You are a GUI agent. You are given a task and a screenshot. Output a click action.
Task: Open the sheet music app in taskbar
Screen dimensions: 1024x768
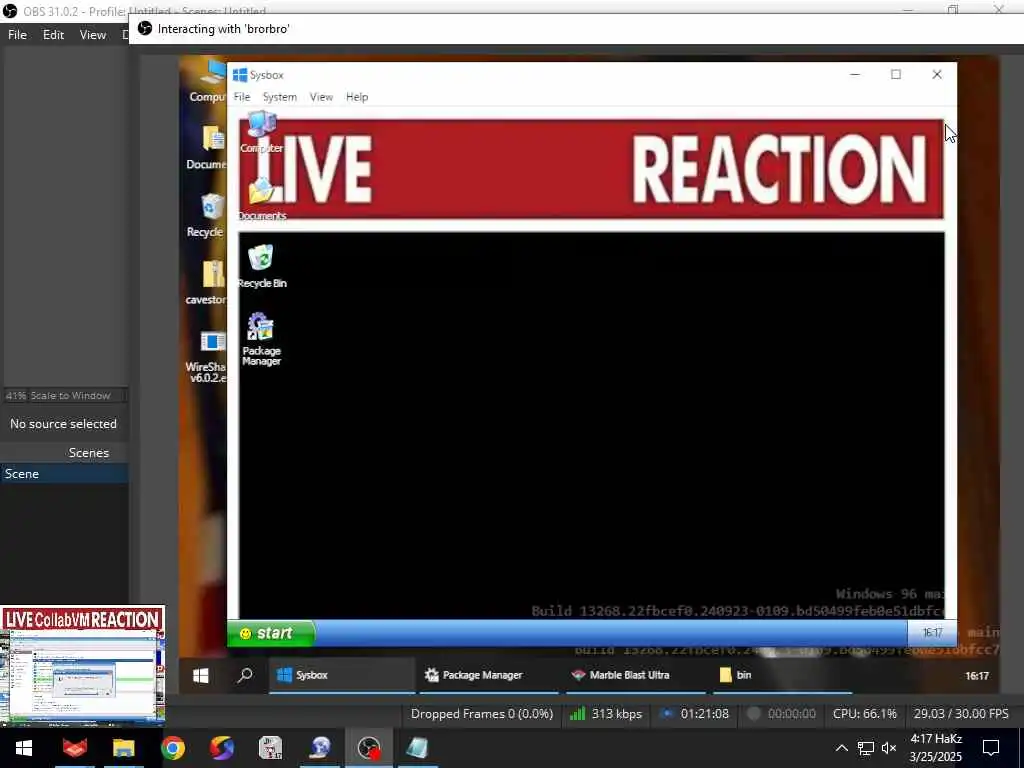[x=270, y=748]
